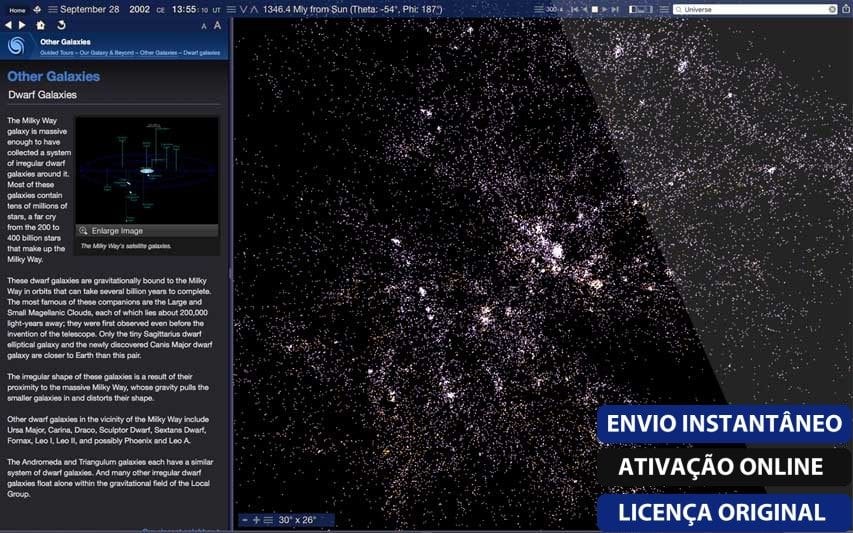Viewport: 853px width, 533px height.
Task: Step time backward one step
Action: [x=574, y=9]
